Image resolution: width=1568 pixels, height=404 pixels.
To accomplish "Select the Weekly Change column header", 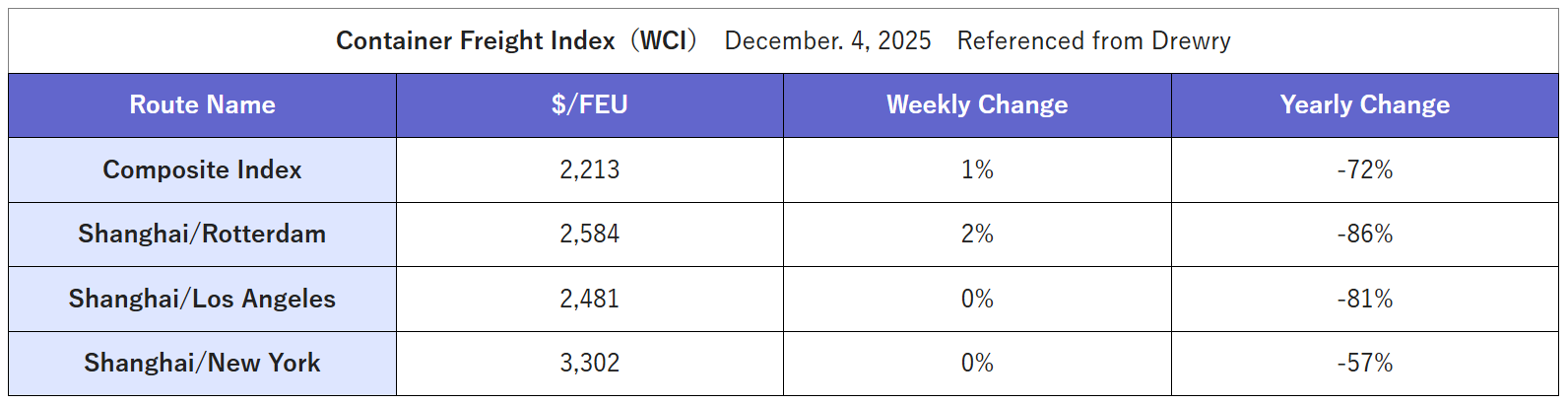I will tap(976, 104).
